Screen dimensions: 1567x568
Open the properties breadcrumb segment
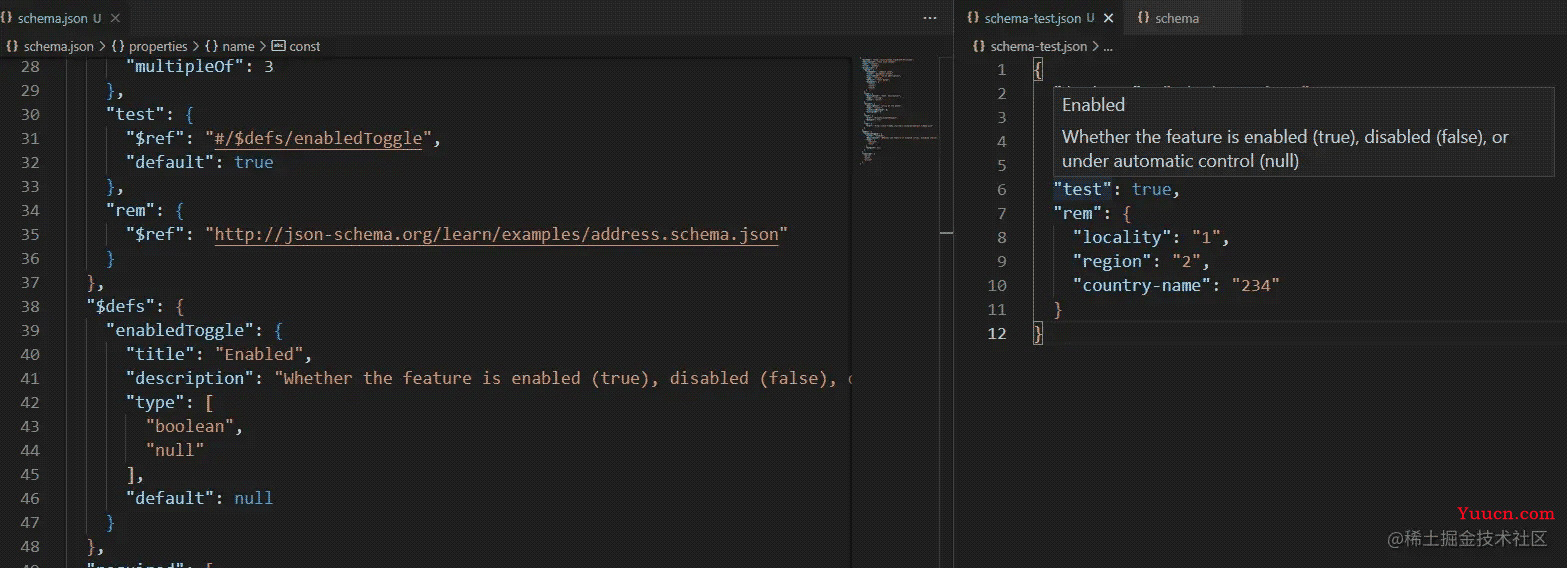(x=158, y=46)
